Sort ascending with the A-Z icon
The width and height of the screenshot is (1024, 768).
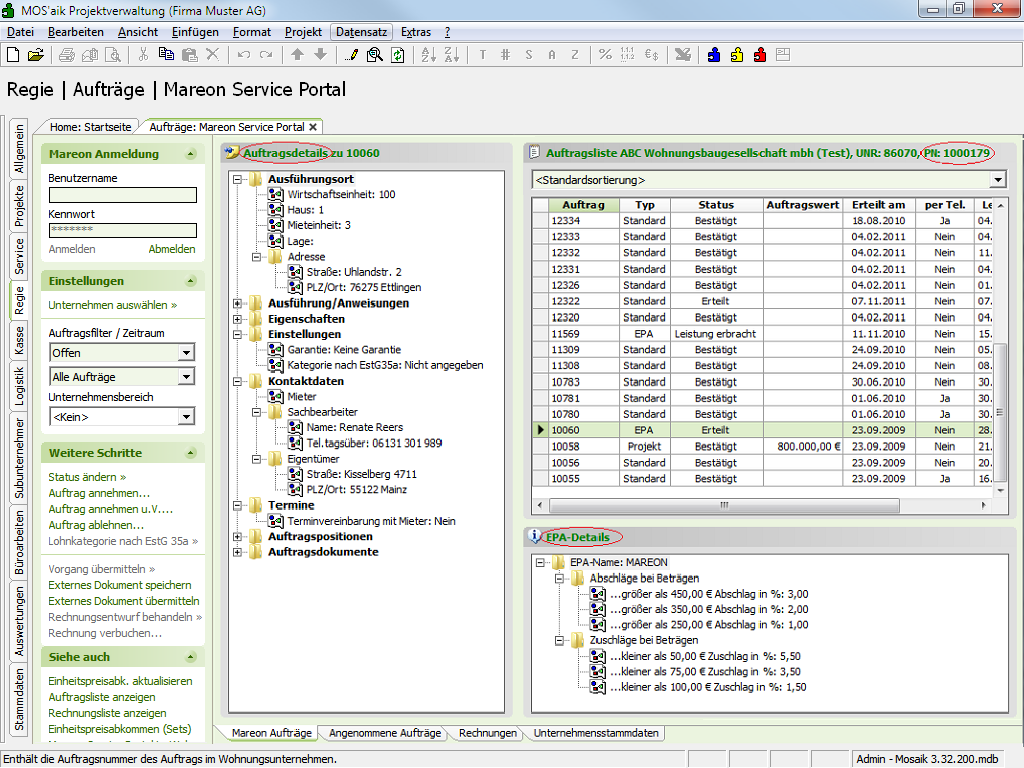coord(428,55)
